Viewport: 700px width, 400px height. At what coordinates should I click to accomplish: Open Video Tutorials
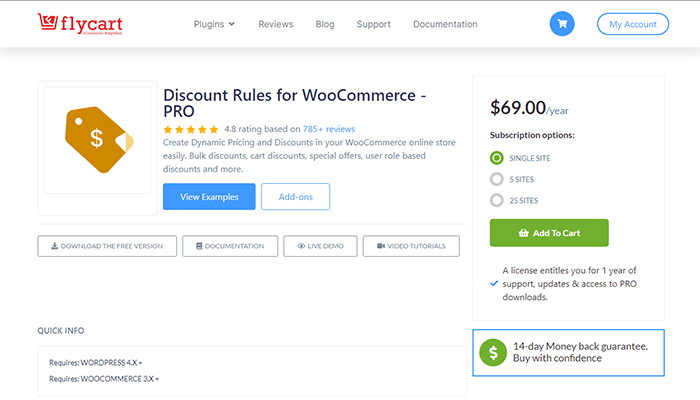[x=411, y=246]
